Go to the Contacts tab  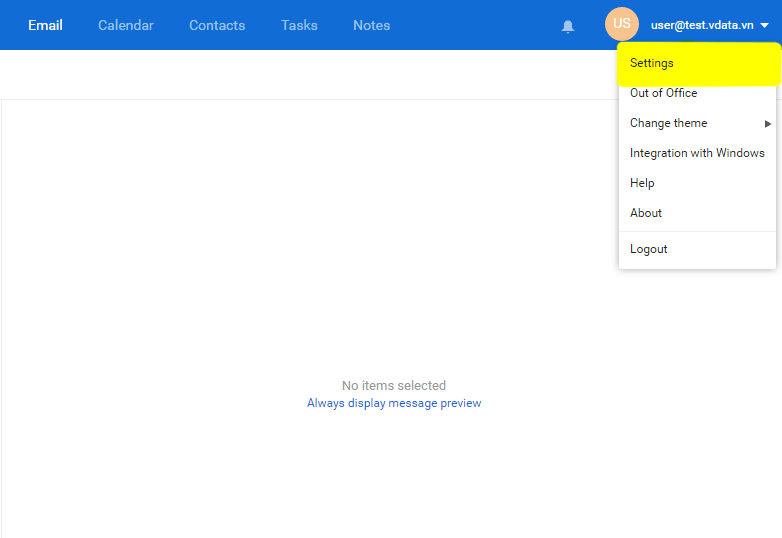(217, 25)
